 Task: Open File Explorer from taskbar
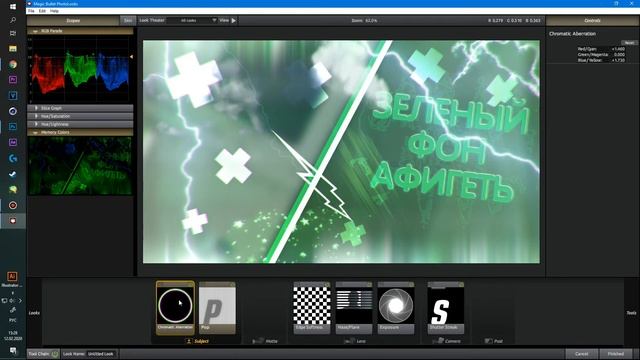[x=13, y=49]
